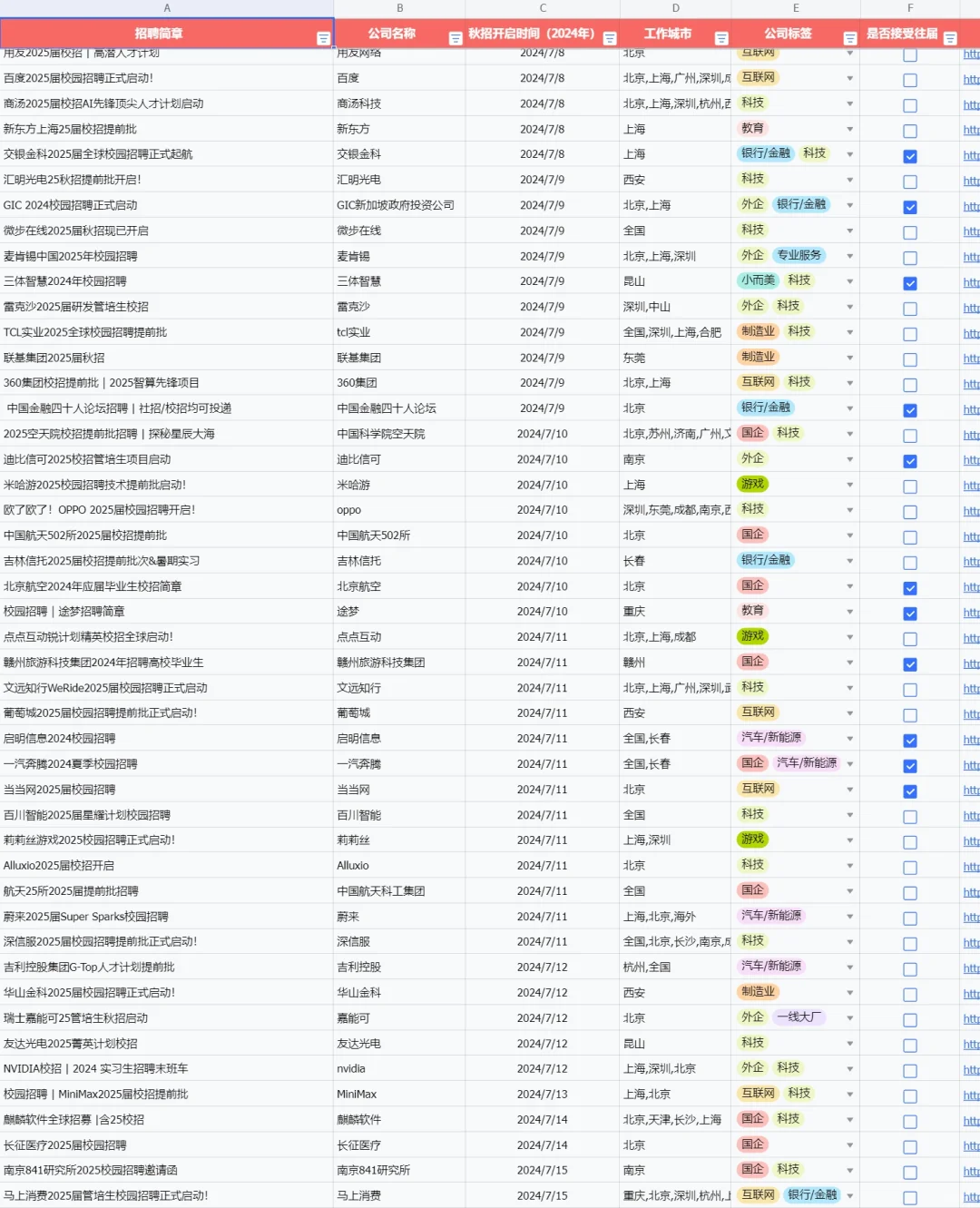Expand tag dropdown for 麦肯锡 row
This screenshot has width=980, height=1208.
click(850, 256)
